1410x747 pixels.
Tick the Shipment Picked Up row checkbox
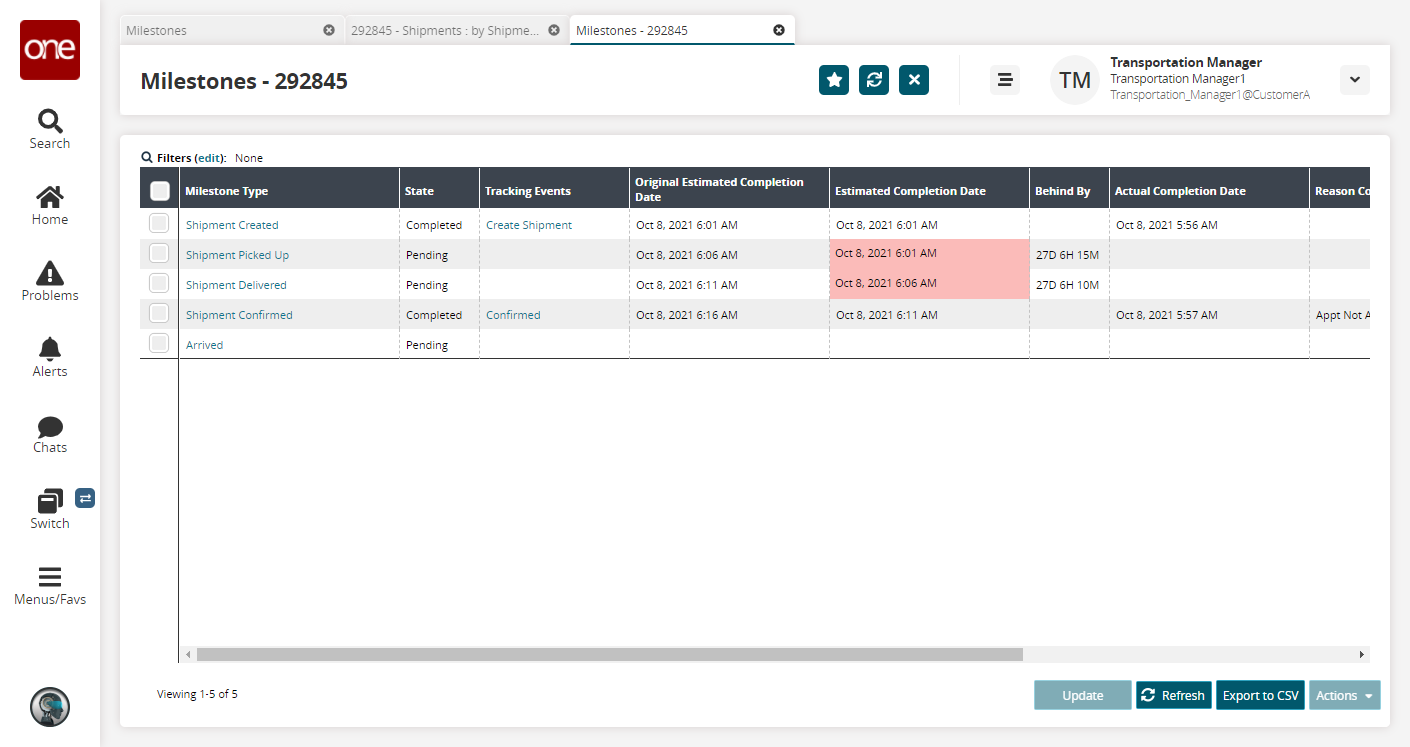tap(159, 254)
